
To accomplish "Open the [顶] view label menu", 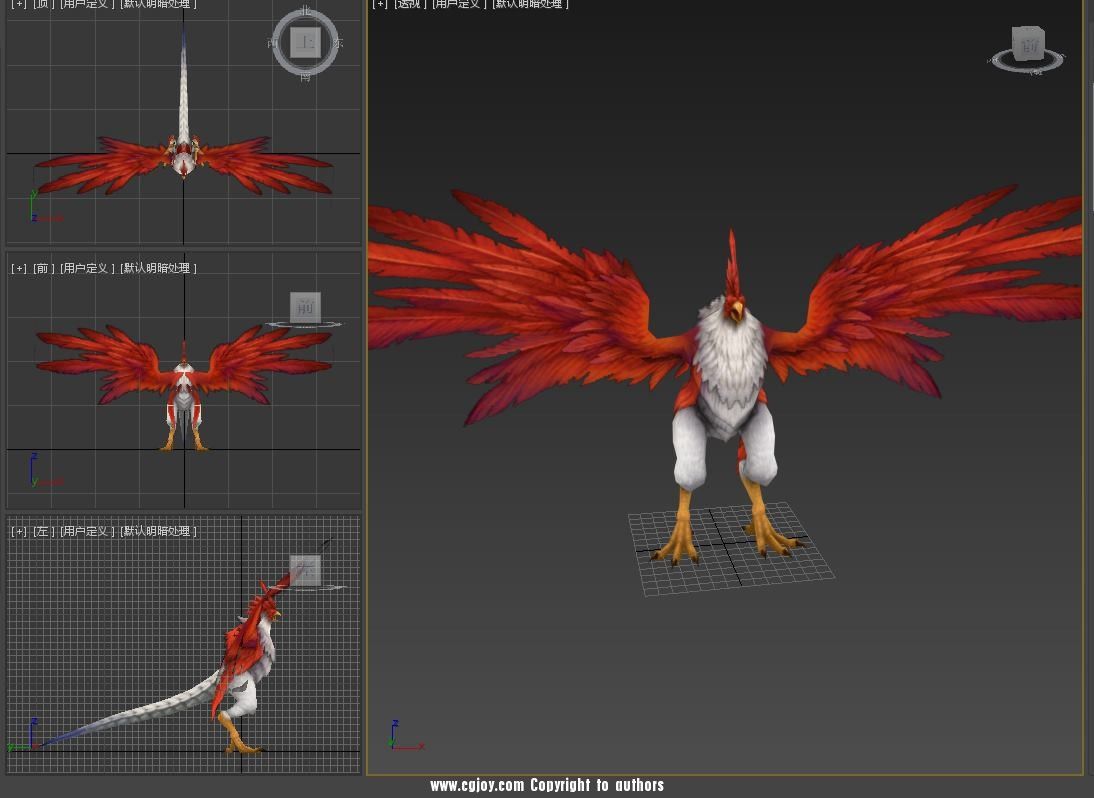I will [43, 5].
